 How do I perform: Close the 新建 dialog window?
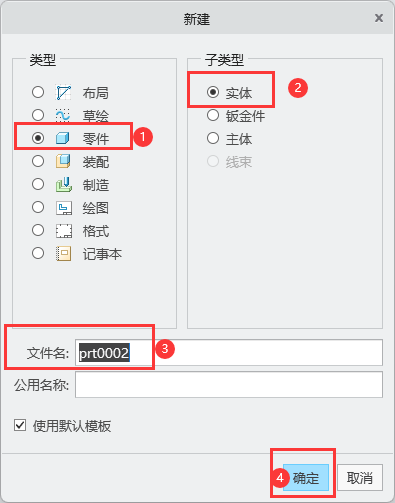coord(379,18)
